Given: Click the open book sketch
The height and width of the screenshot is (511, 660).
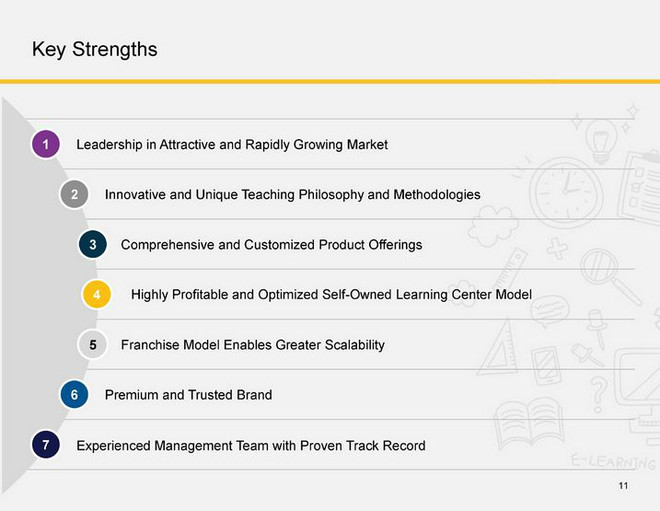Looking at the screenshot, I should click(x=529, y=422).
